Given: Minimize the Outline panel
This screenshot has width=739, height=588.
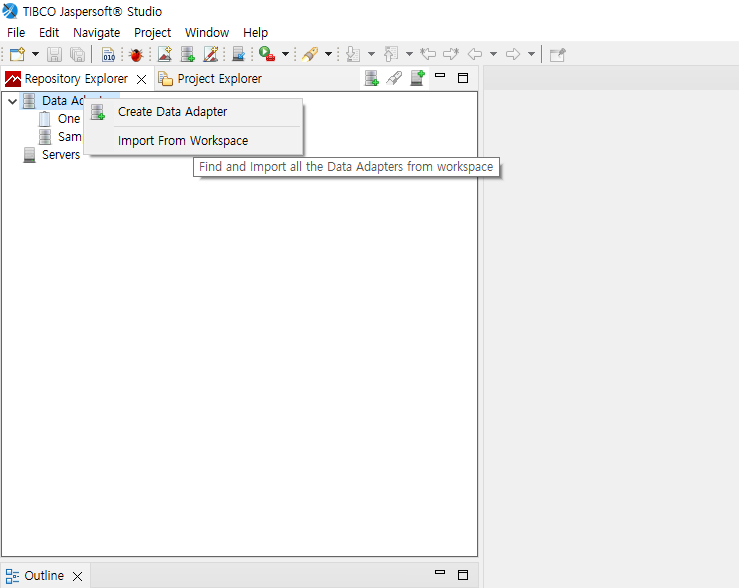Looking at the screenshot, I should click(440, 572).
